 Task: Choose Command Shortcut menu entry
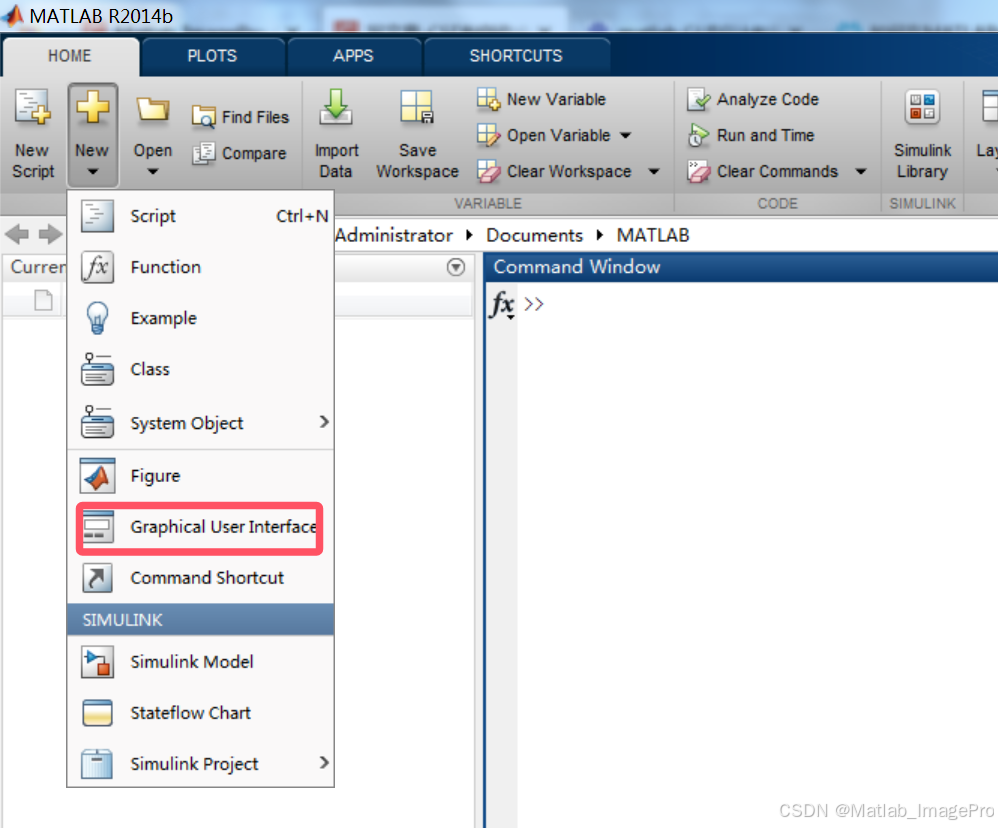click(200, 578)
